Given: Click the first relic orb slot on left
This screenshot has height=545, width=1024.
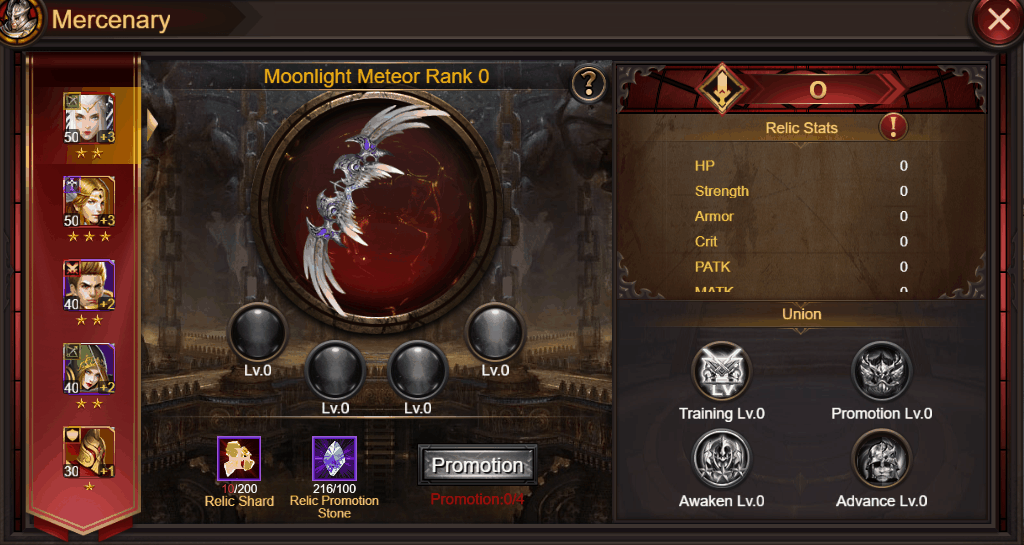Looking at the screenshot, I should click(258, 332).
